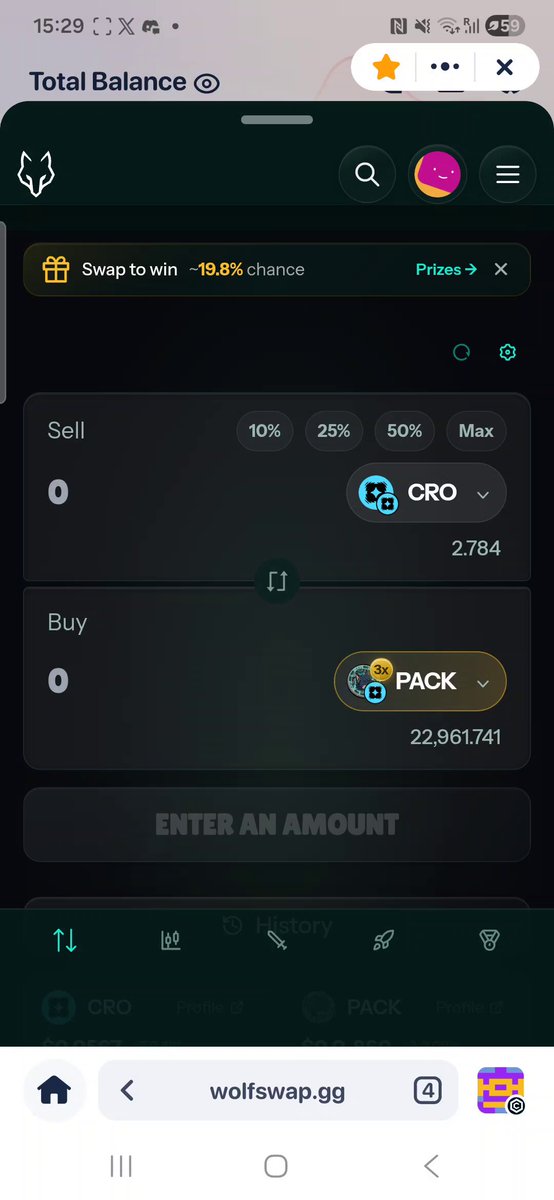Open the Prizes link

[446, 269]
